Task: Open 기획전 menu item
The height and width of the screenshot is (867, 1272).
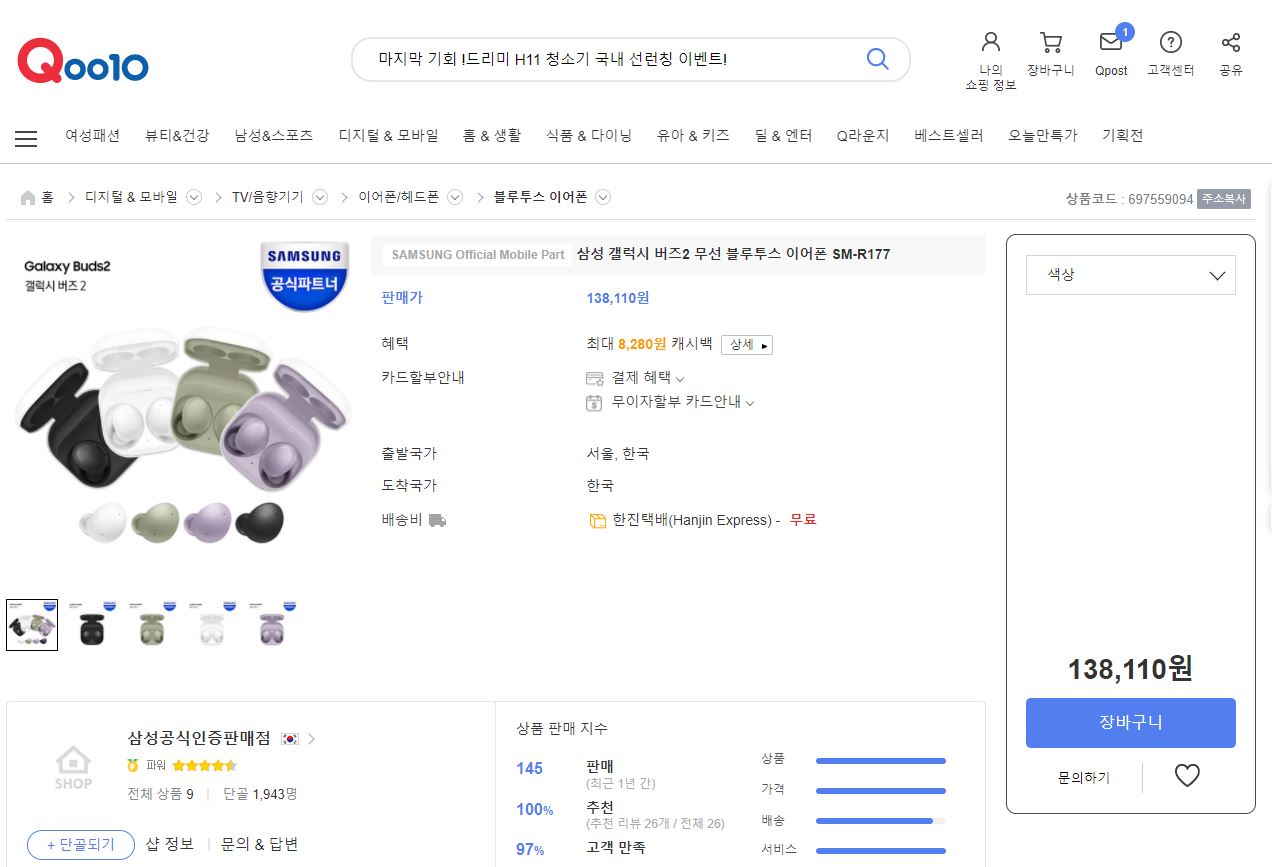Action: coord(1122,135)
